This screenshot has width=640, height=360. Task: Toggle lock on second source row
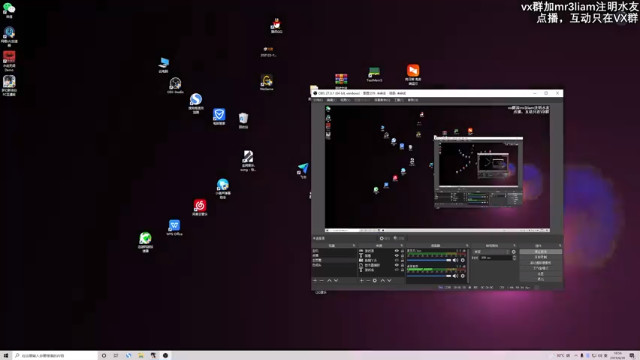pos(402,256)
